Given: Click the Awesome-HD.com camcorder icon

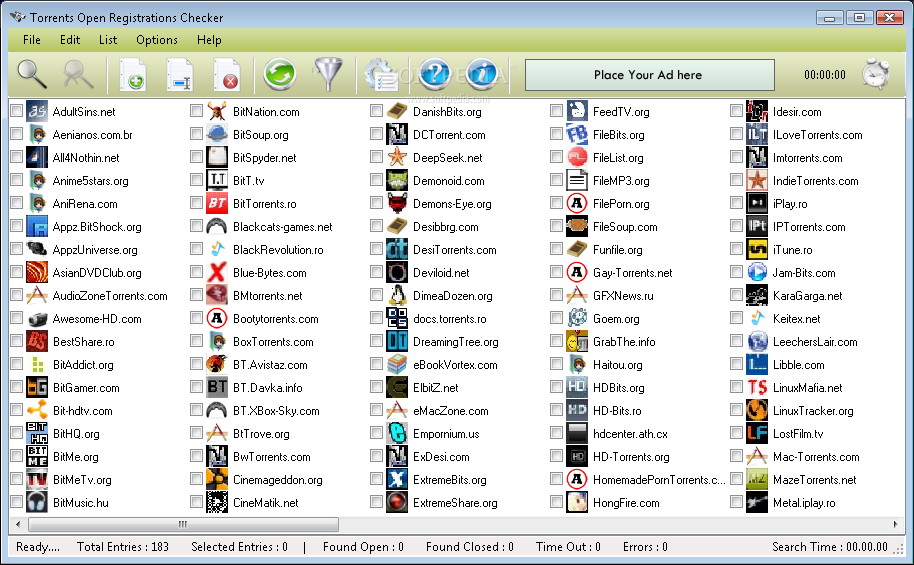Looking at the screenshot, I should point(37,318).
